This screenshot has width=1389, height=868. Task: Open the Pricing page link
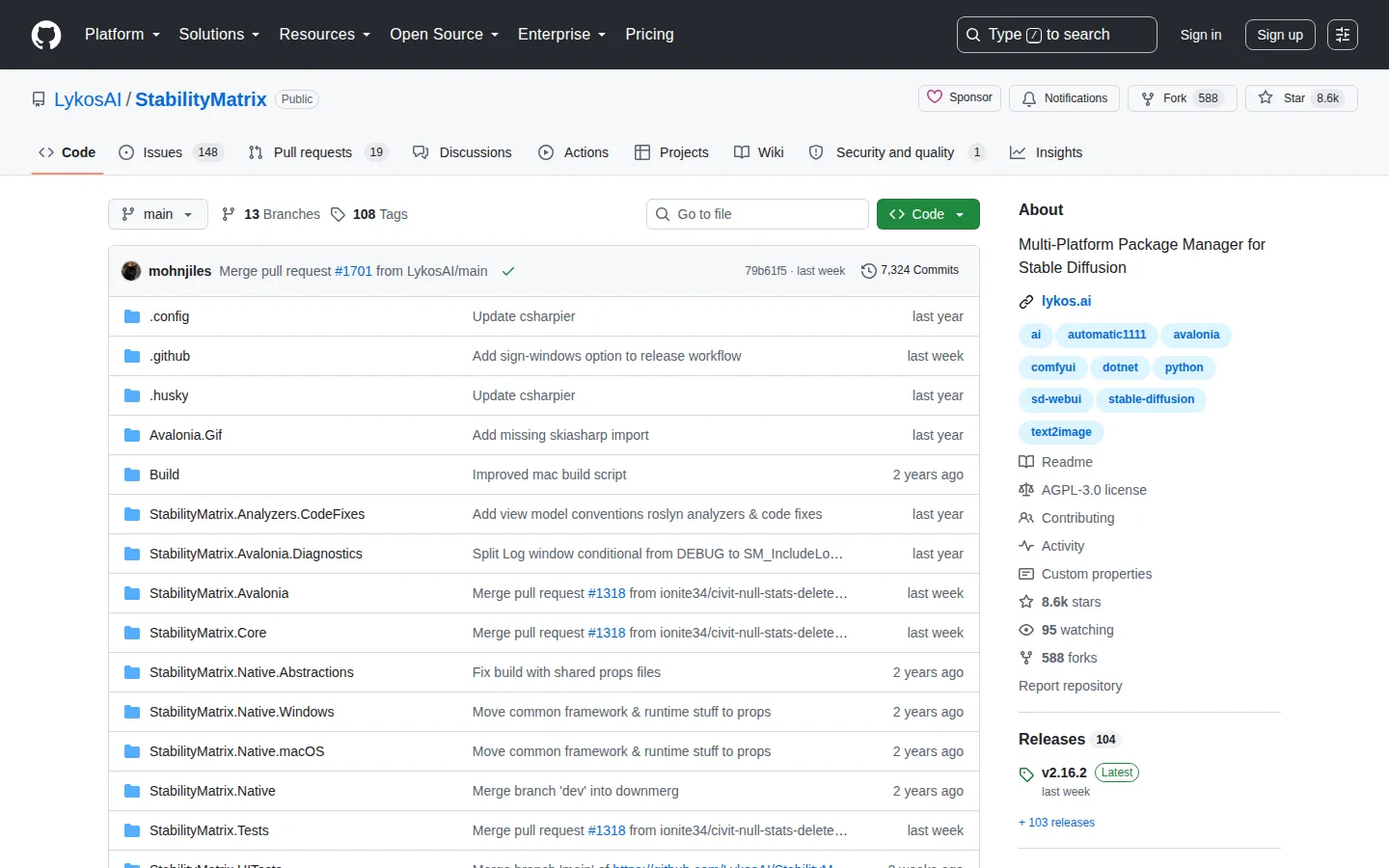(x=649, y=35)
